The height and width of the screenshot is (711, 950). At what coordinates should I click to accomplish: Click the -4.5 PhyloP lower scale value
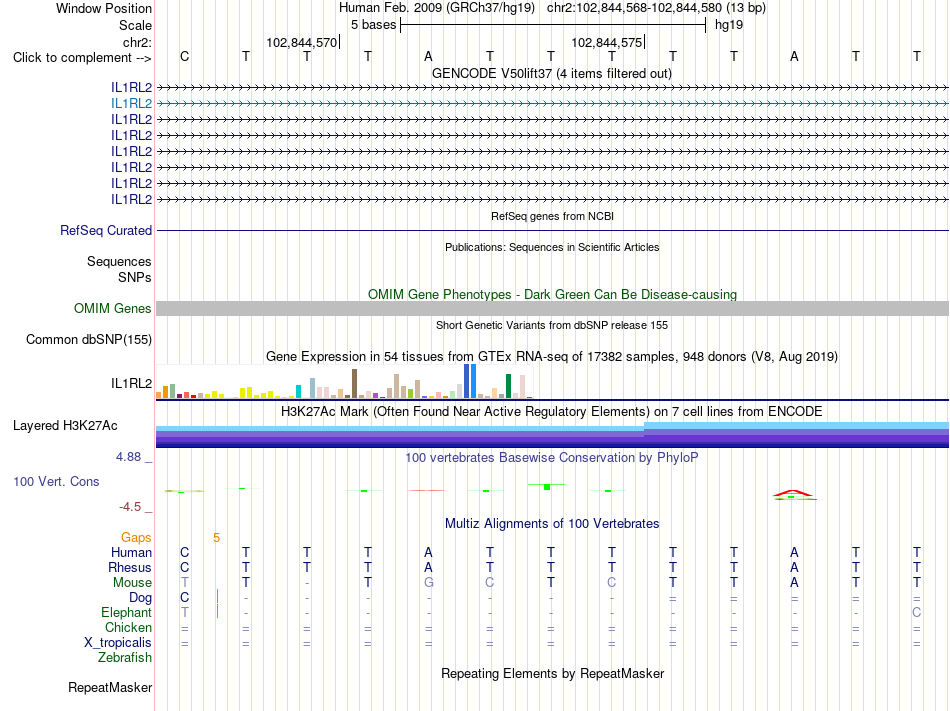pos(130,506)
